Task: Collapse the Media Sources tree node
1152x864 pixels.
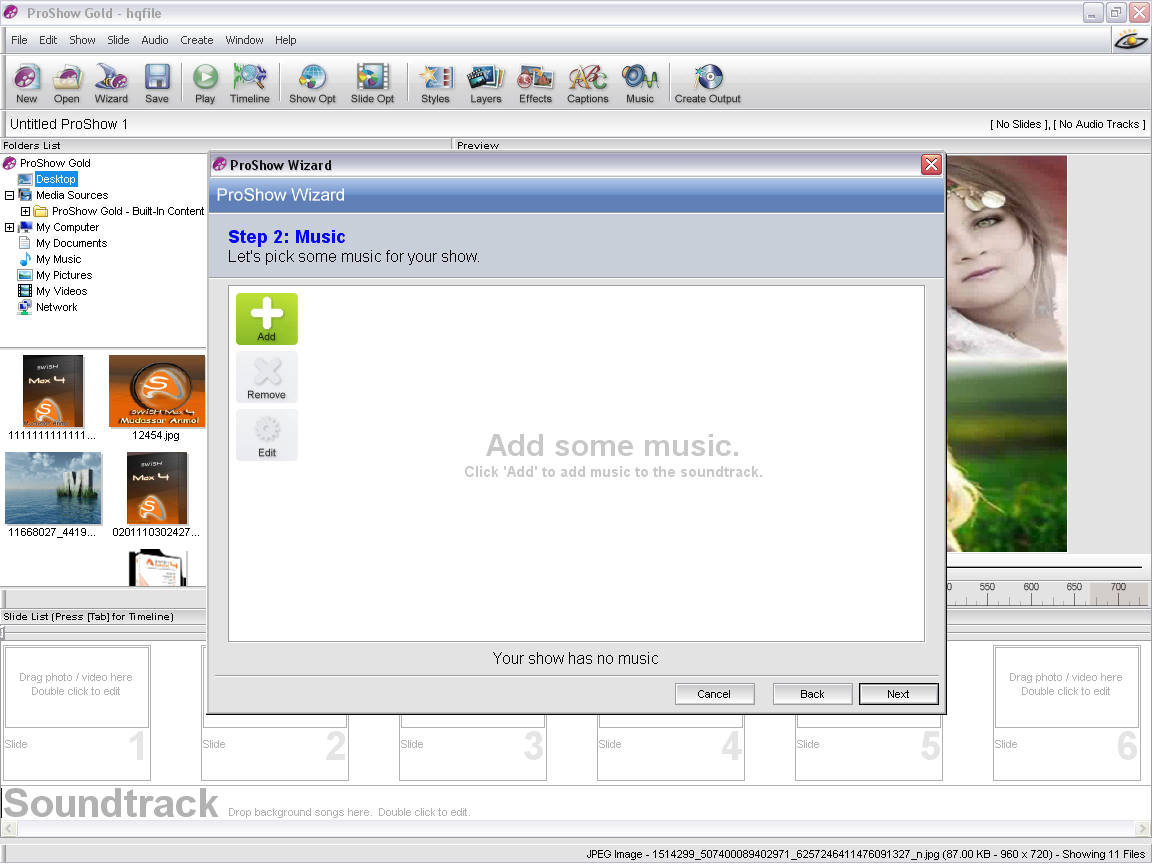Action: point(10,195)
